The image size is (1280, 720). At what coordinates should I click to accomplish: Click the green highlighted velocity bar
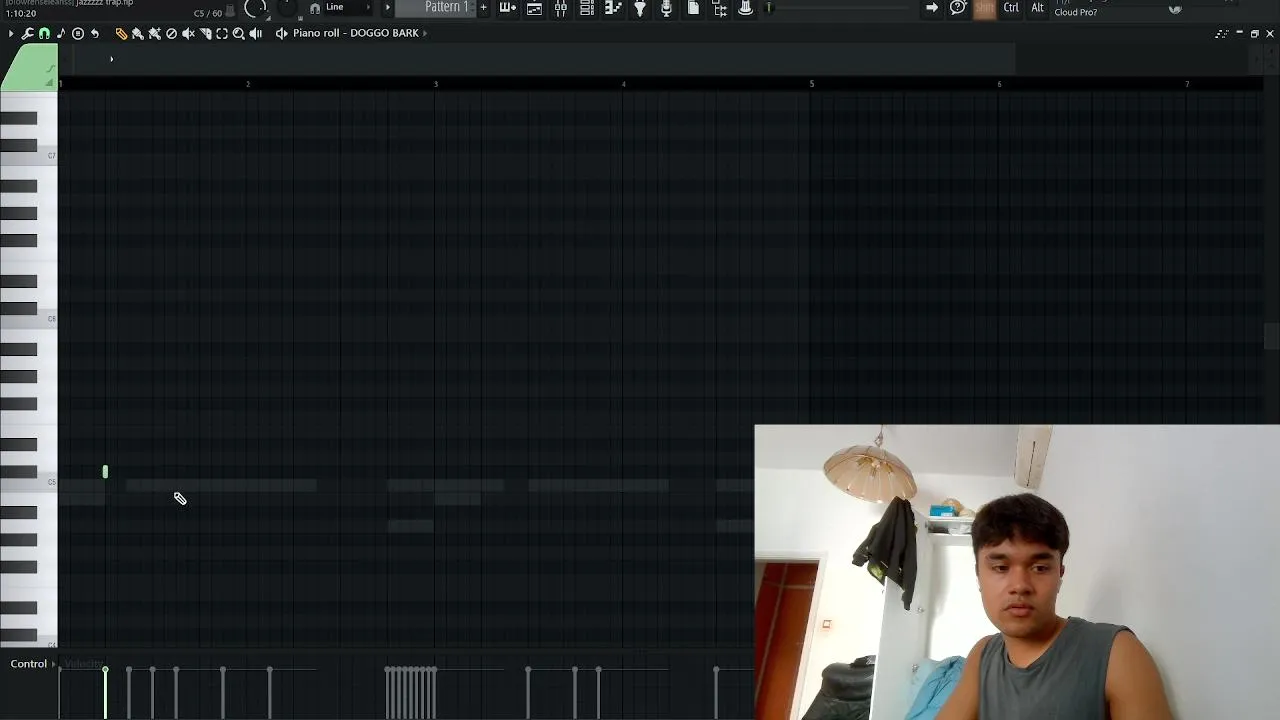105,692
